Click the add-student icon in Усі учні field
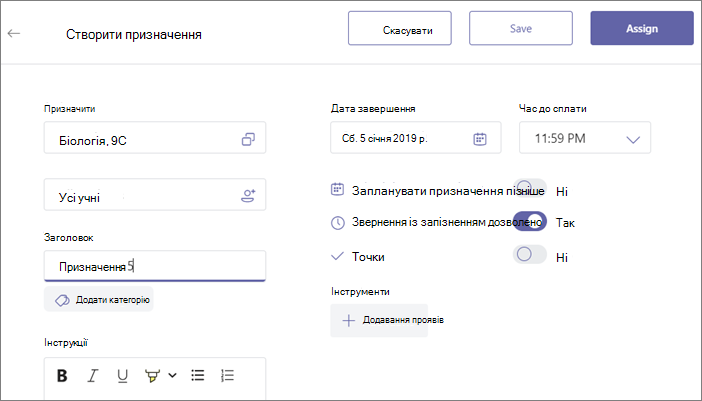The height and width of the screenshot is (401, 702). (248, 196)
